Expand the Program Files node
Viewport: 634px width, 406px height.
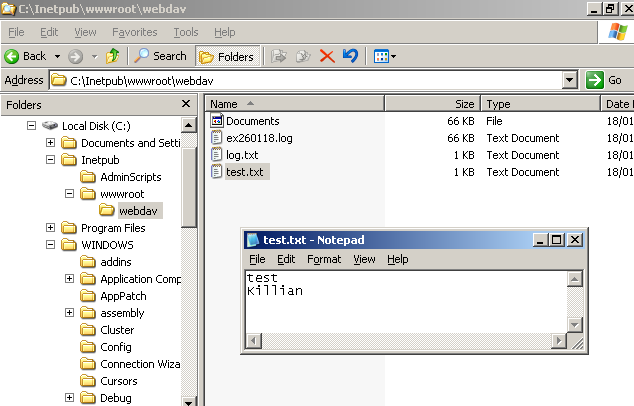tap(50, 227)
